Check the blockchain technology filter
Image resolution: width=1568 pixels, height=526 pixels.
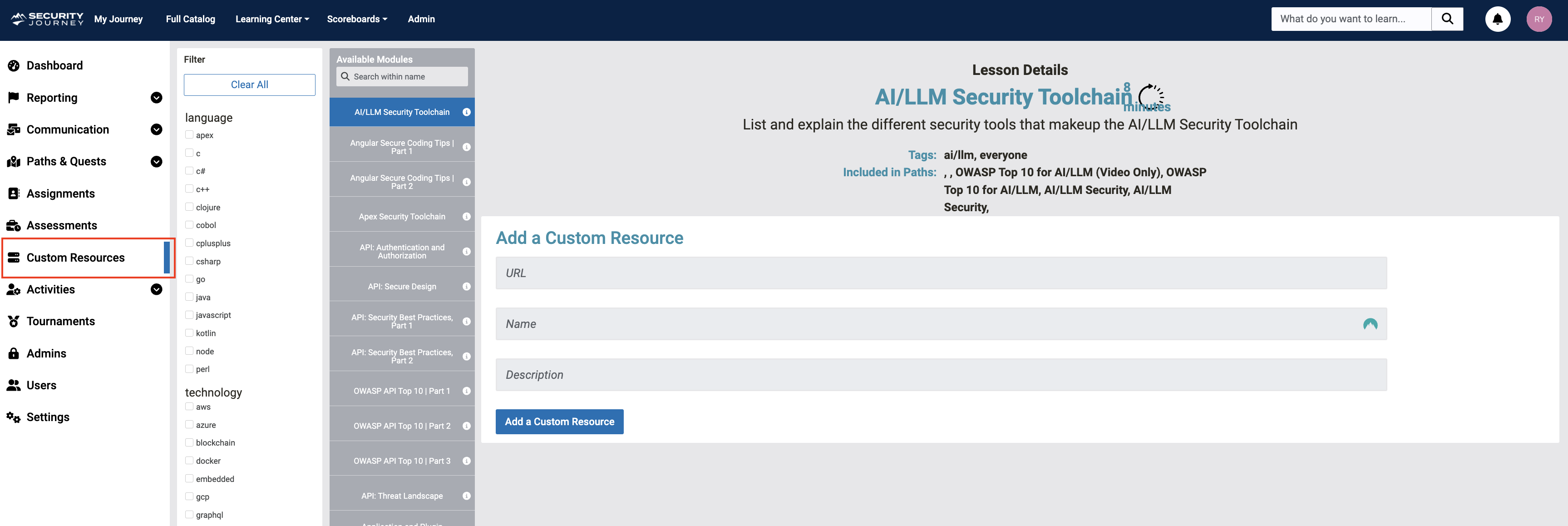189,442
